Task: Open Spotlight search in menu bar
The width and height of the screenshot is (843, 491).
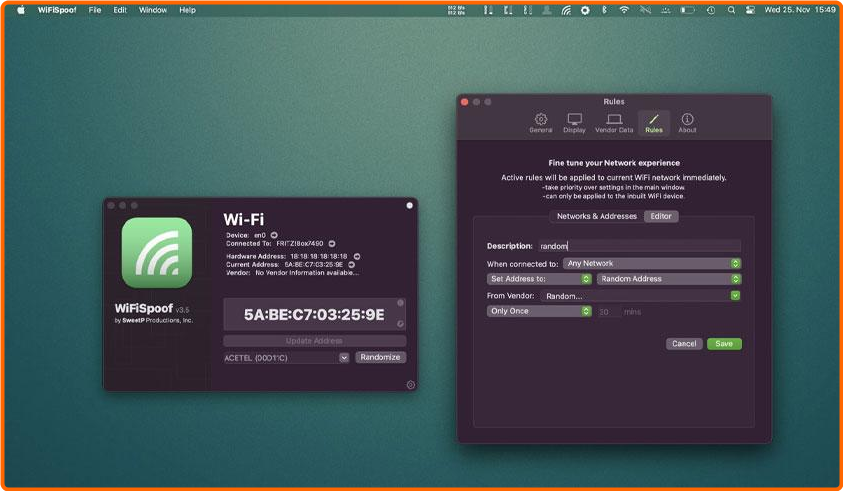Action: tap(731, 10)
